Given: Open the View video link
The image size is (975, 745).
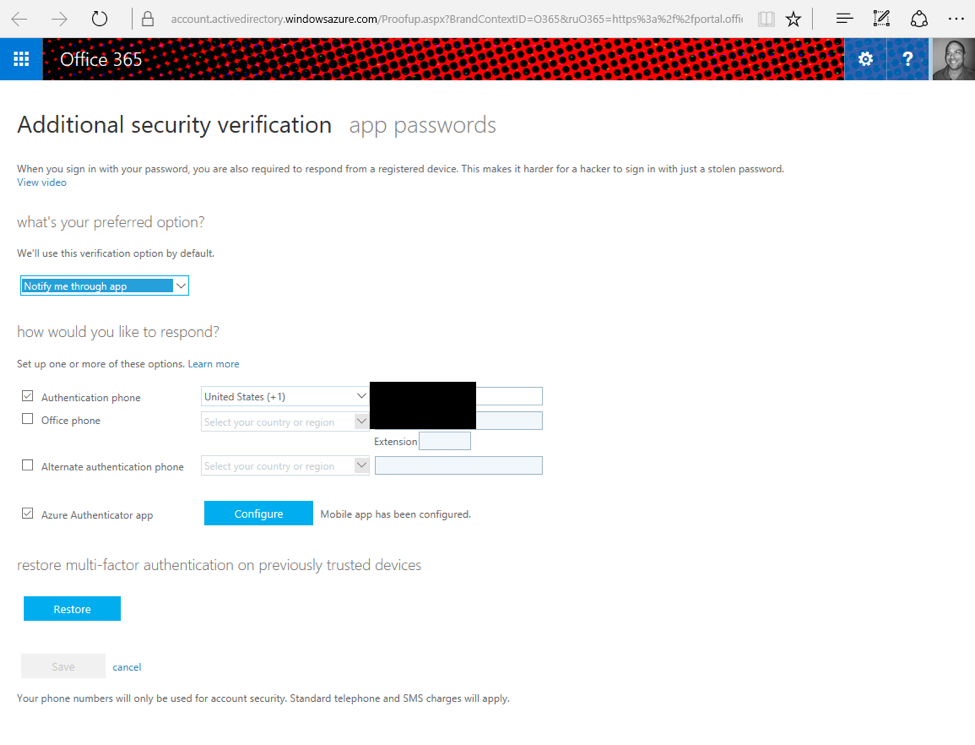Looking at the screenshot, I should tap(41, 182).
